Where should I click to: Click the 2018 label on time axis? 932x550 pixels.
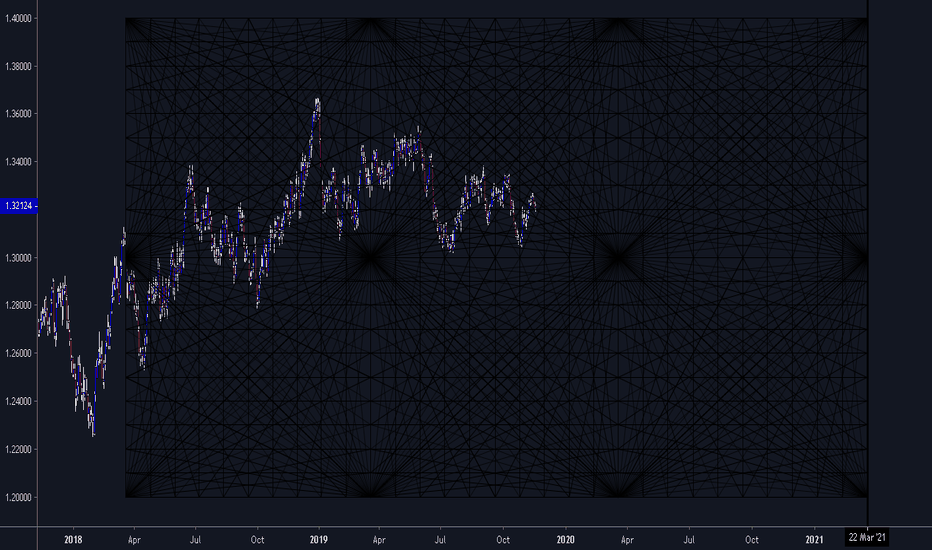point(72,538)
